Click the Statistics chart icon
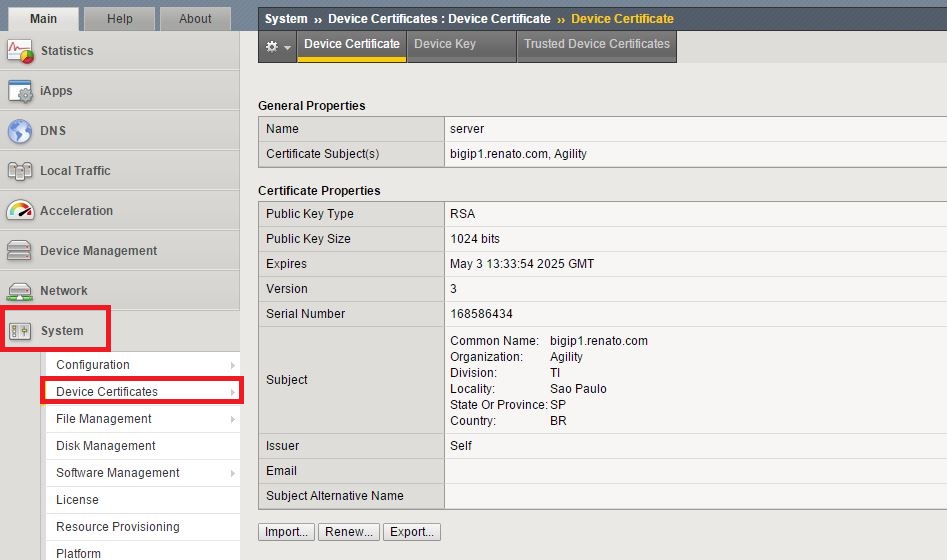This screenshot has width=947, height=560. click(20, 51)
